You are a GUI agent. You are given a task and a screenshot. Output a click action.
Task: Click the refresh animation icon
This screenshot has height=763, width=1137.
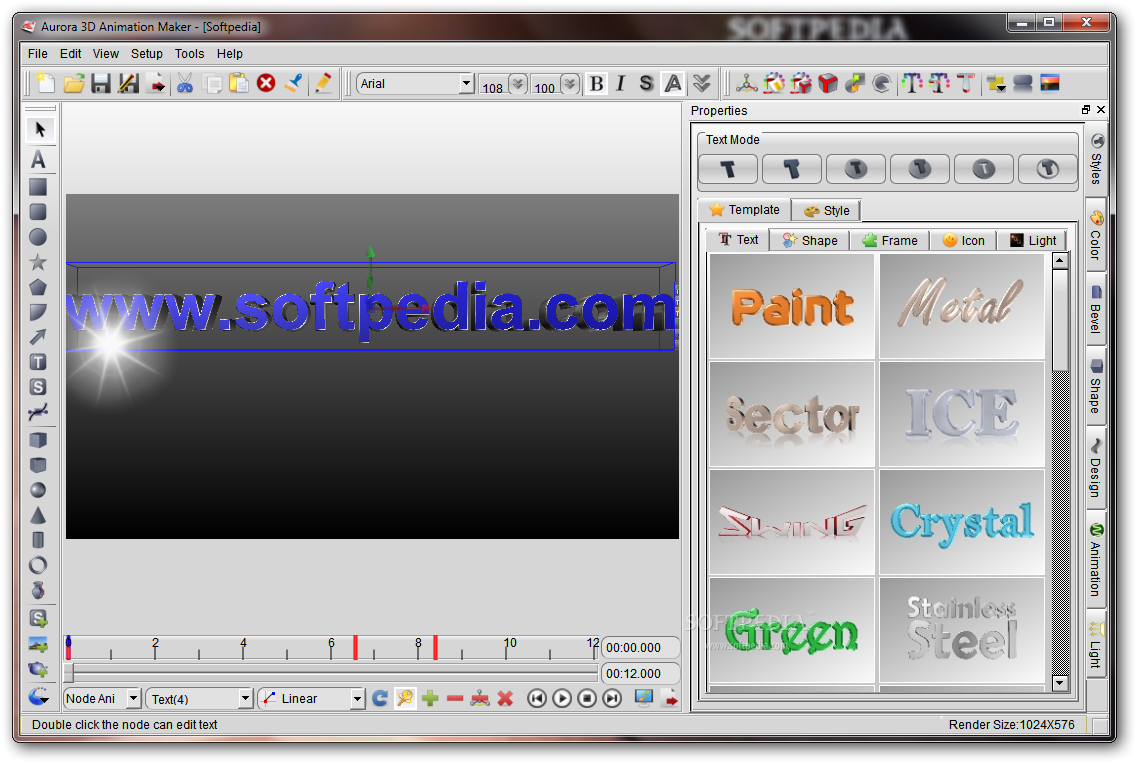pyautogui.click(x=379, y=698)
